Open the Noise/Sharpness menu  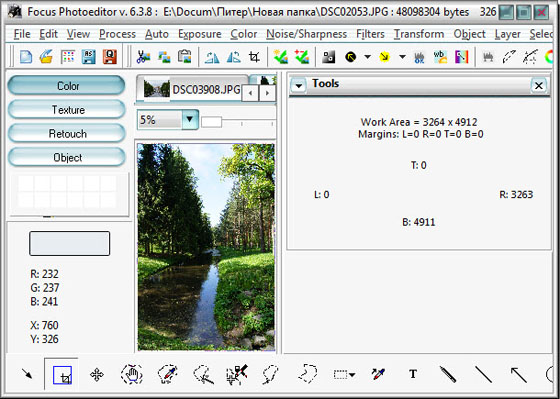pyautogui.click(x=306, y=34)
